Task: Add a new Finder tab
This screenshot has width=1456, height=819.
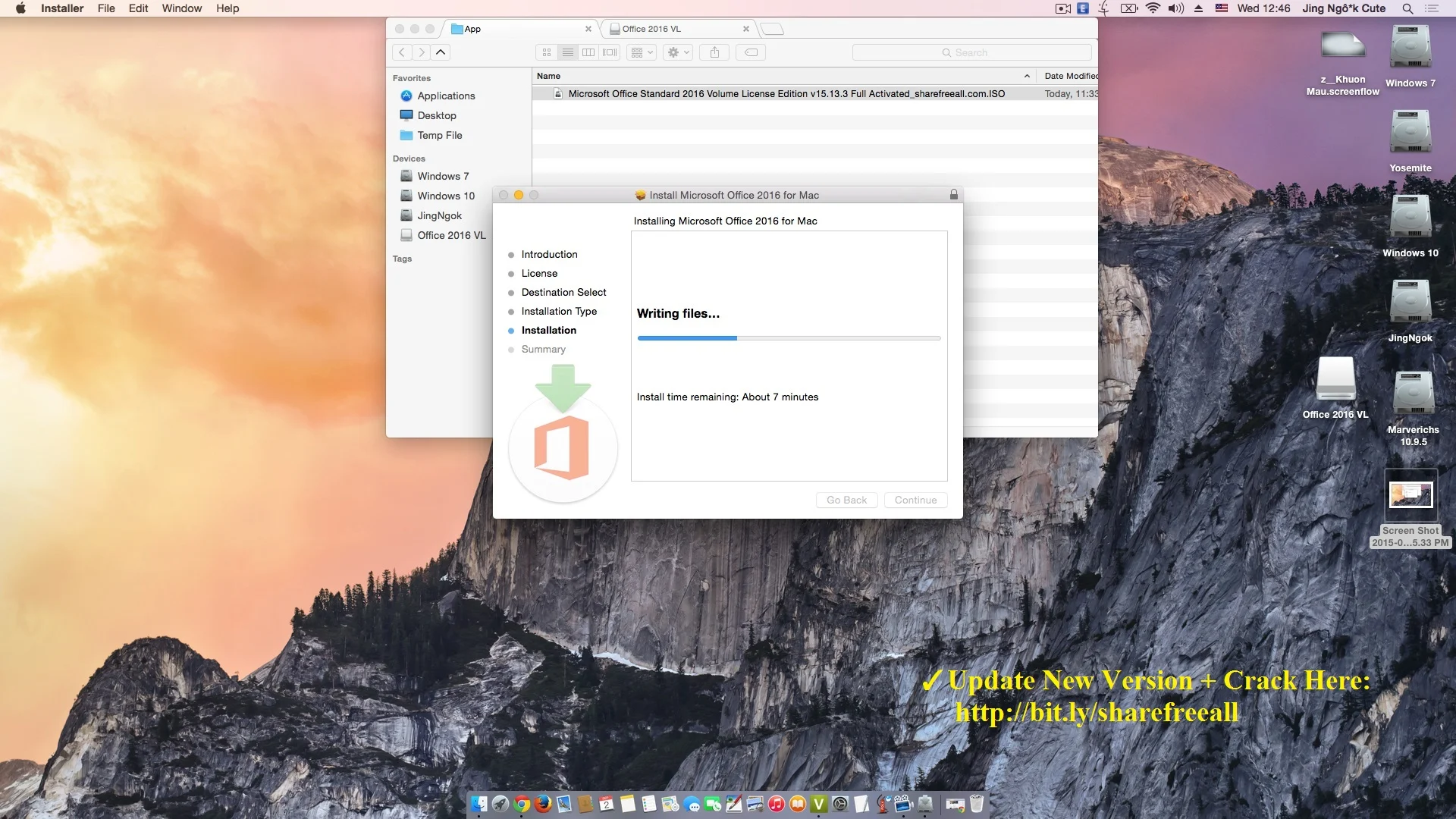Action: click(x=772, y=29)
